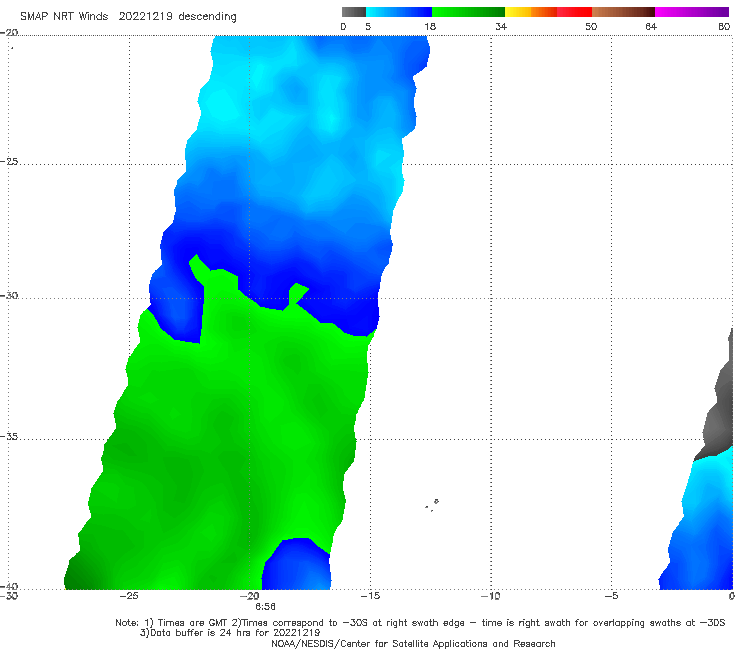The width and height of the screenshot is (740, 650).
Task: Click the color bar label '18'
Action: coord(430,26)
